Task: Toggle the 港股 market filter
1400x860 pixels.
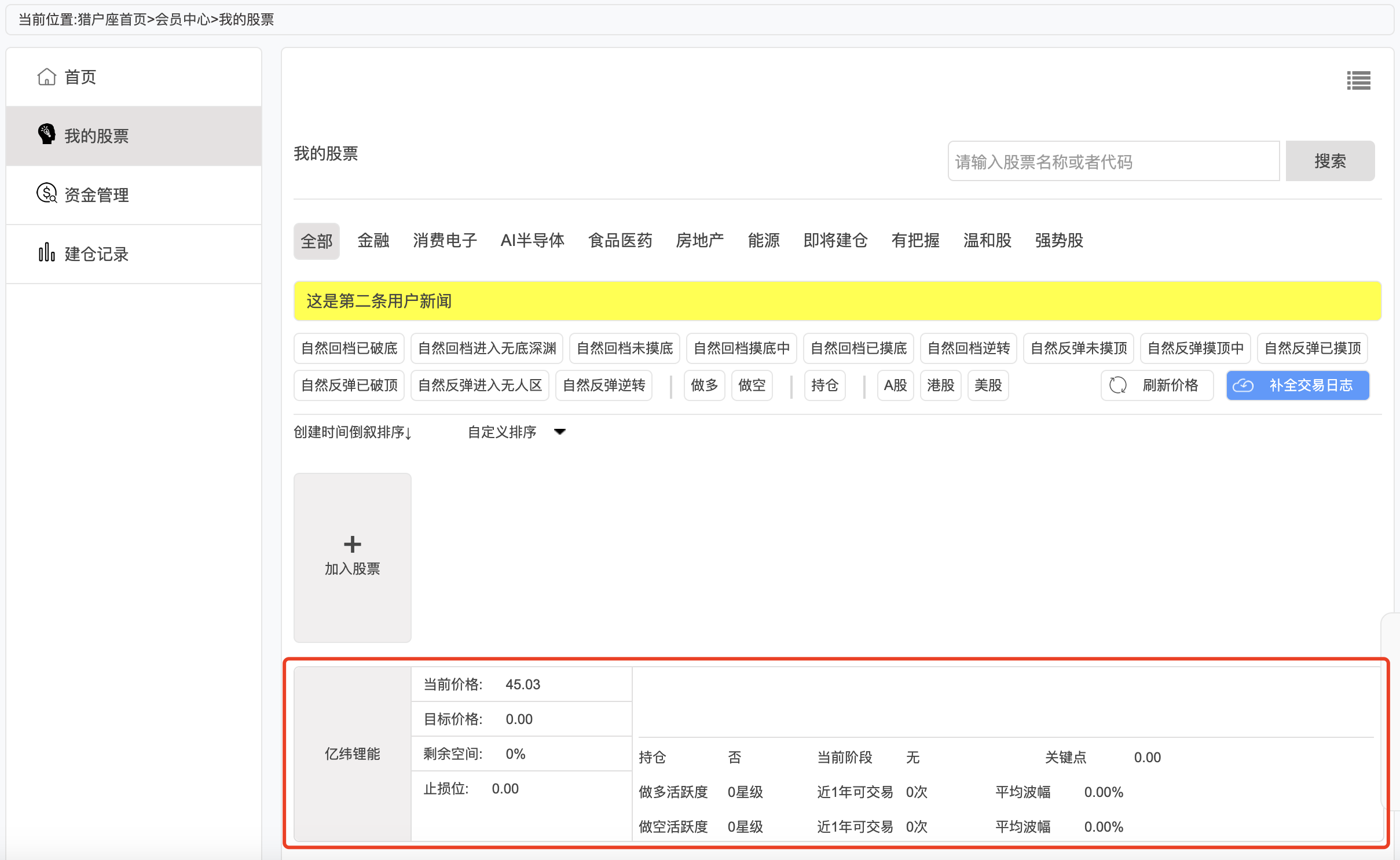Action: (940, 385)
